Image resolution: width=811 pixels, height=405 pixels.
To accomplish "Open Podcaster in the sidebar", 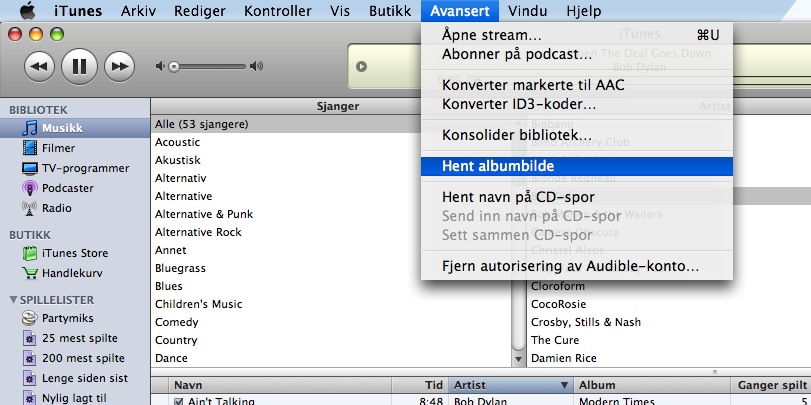I will pyautogui.click(x=75, y=188).
